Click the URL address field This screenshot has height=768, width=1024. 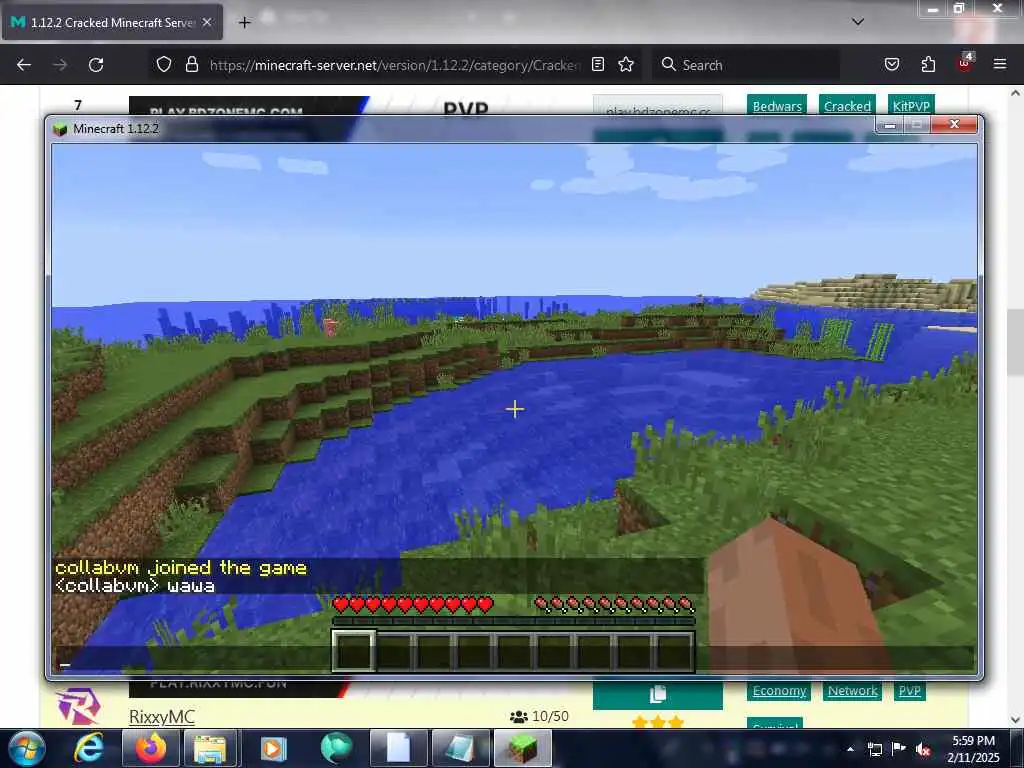[394, 65]
